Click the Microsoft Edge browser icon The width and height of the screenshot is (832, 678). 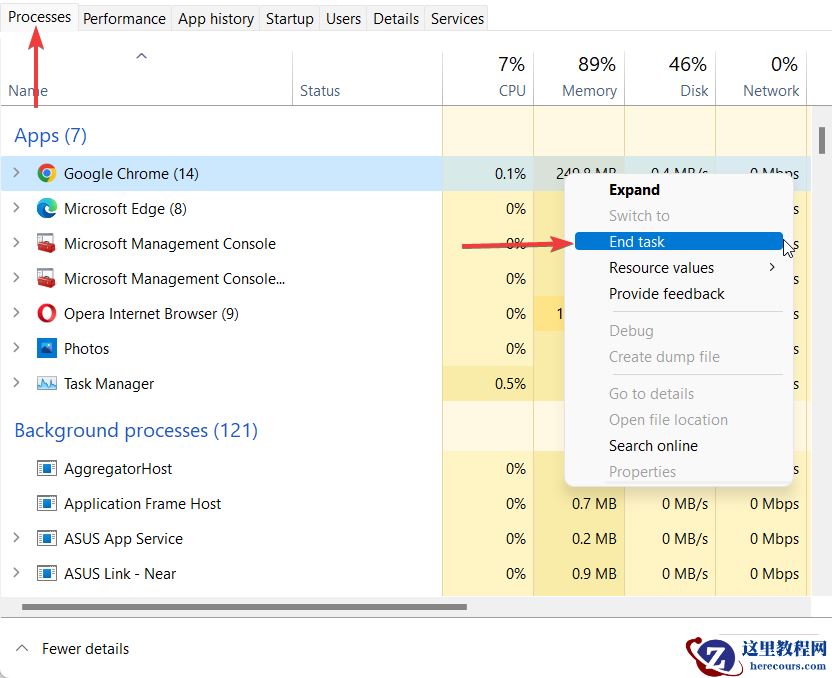pyautogui.click(x=46, y=208)
